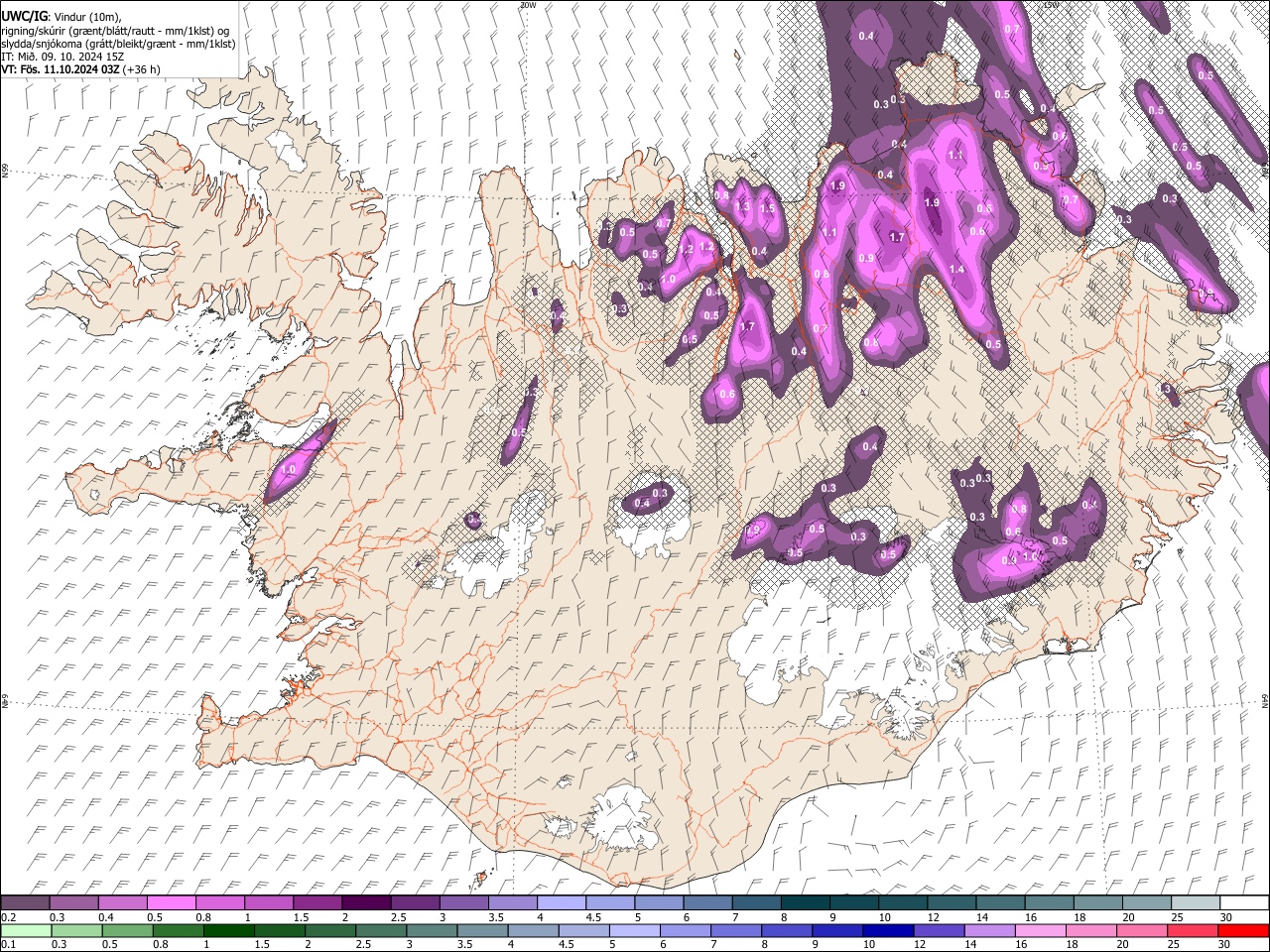
Task: Click the "0.2" label under the upper legend
Action: tap(7, 917)
